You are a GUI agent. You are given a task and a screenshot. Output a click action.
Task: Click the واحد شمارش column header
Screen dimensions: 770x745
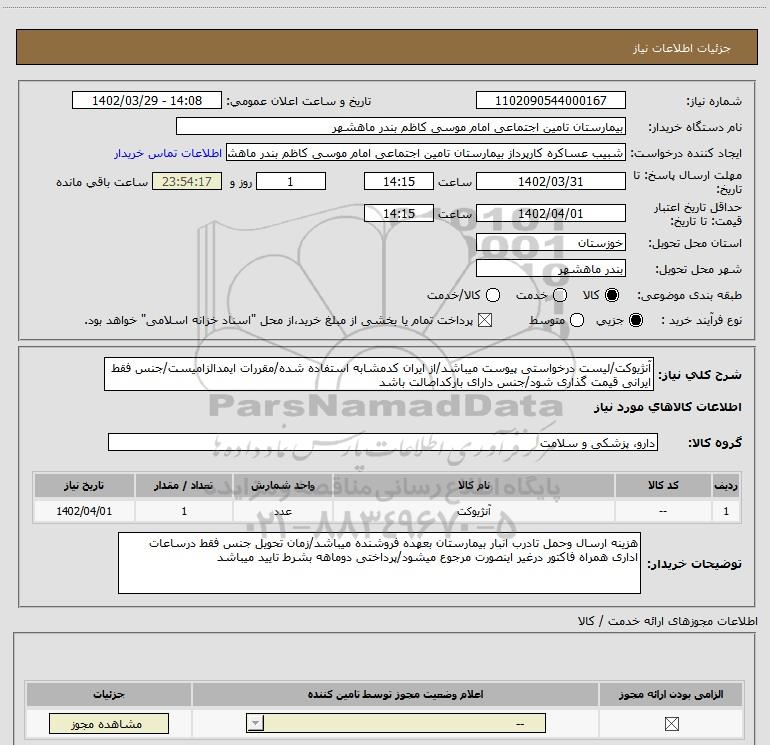[x=283, y=485]
